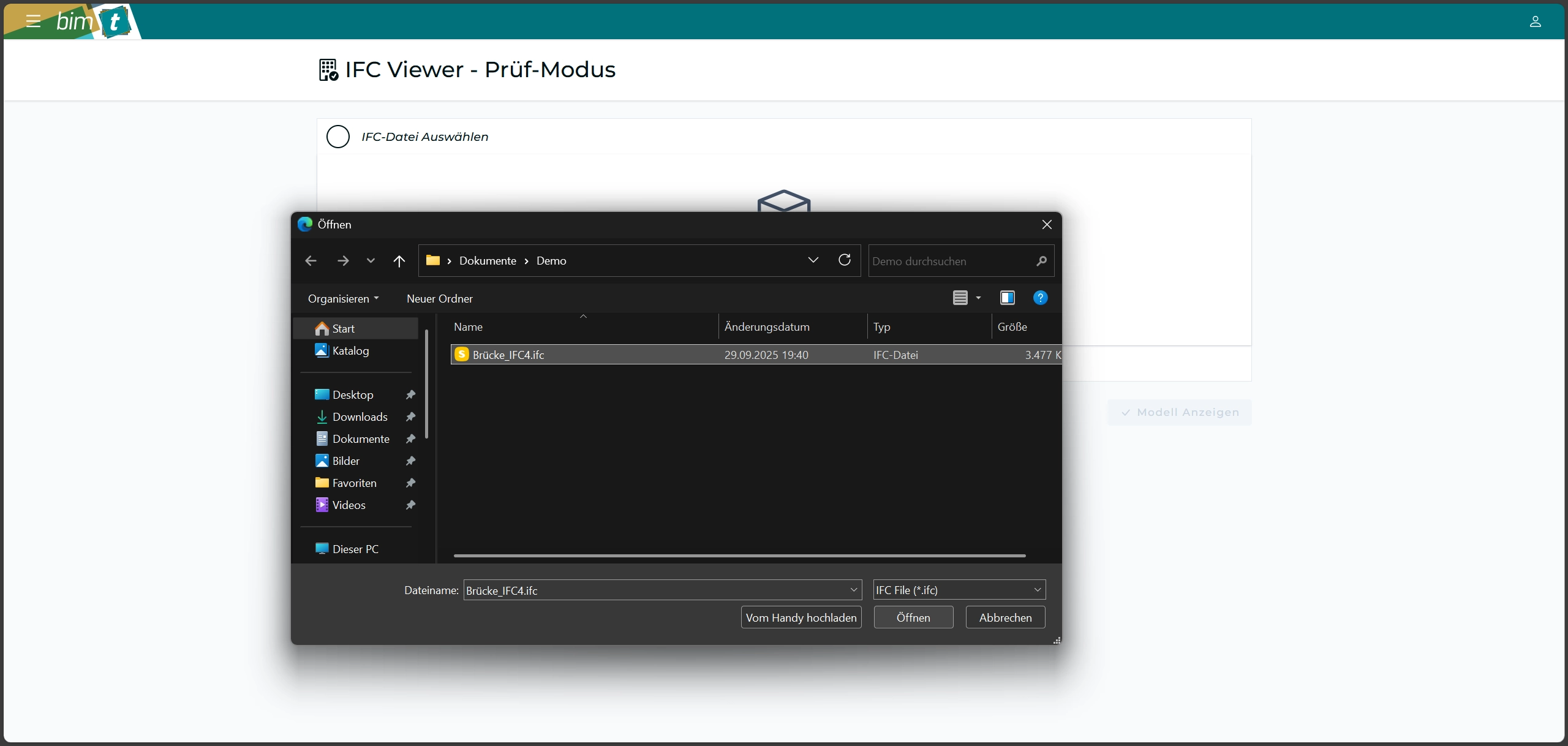The image size is (1568, 746).
Task: Expand the Dateiname suggestions dropdown
Action: (853, 590)
